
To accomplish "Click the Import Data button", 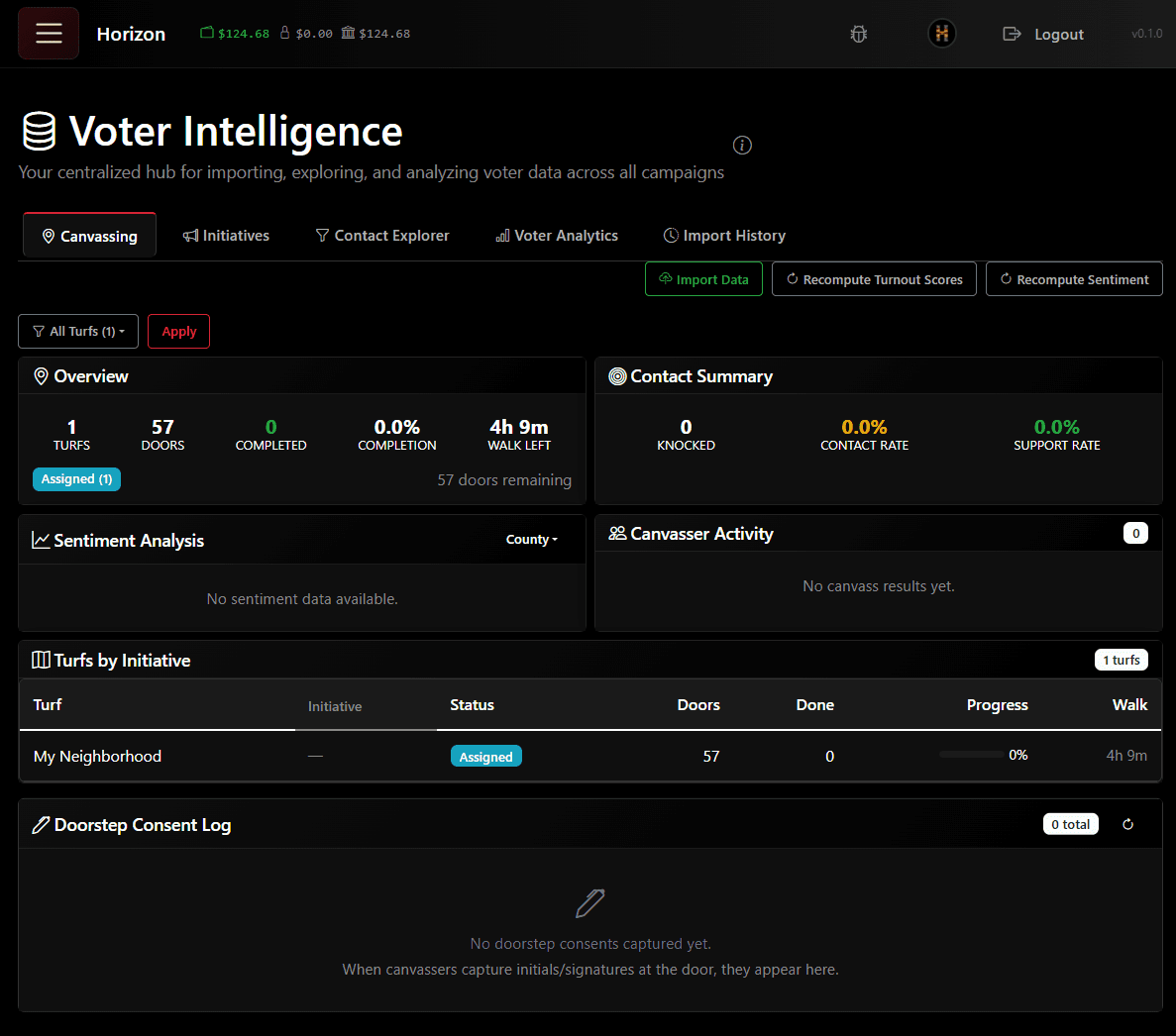I will tap(703, 279).
